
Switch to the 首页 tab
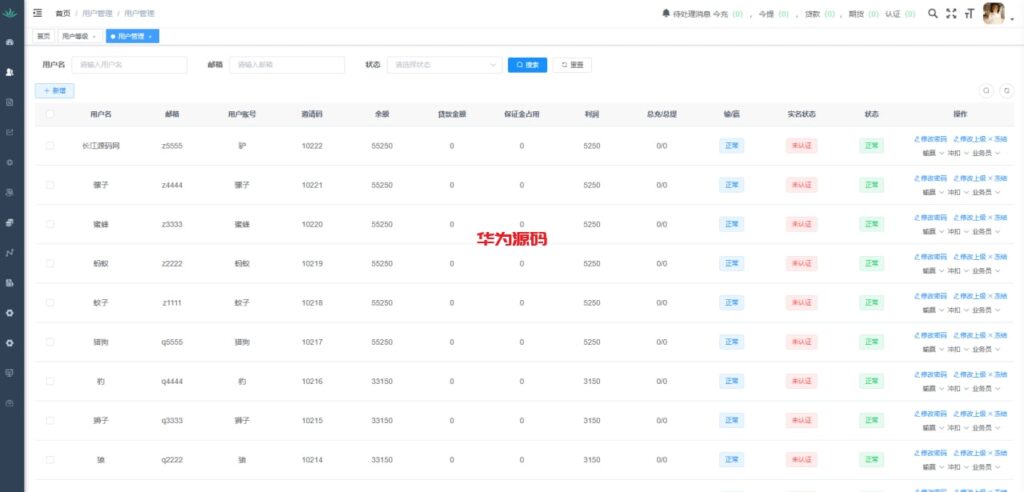(44, 37)
